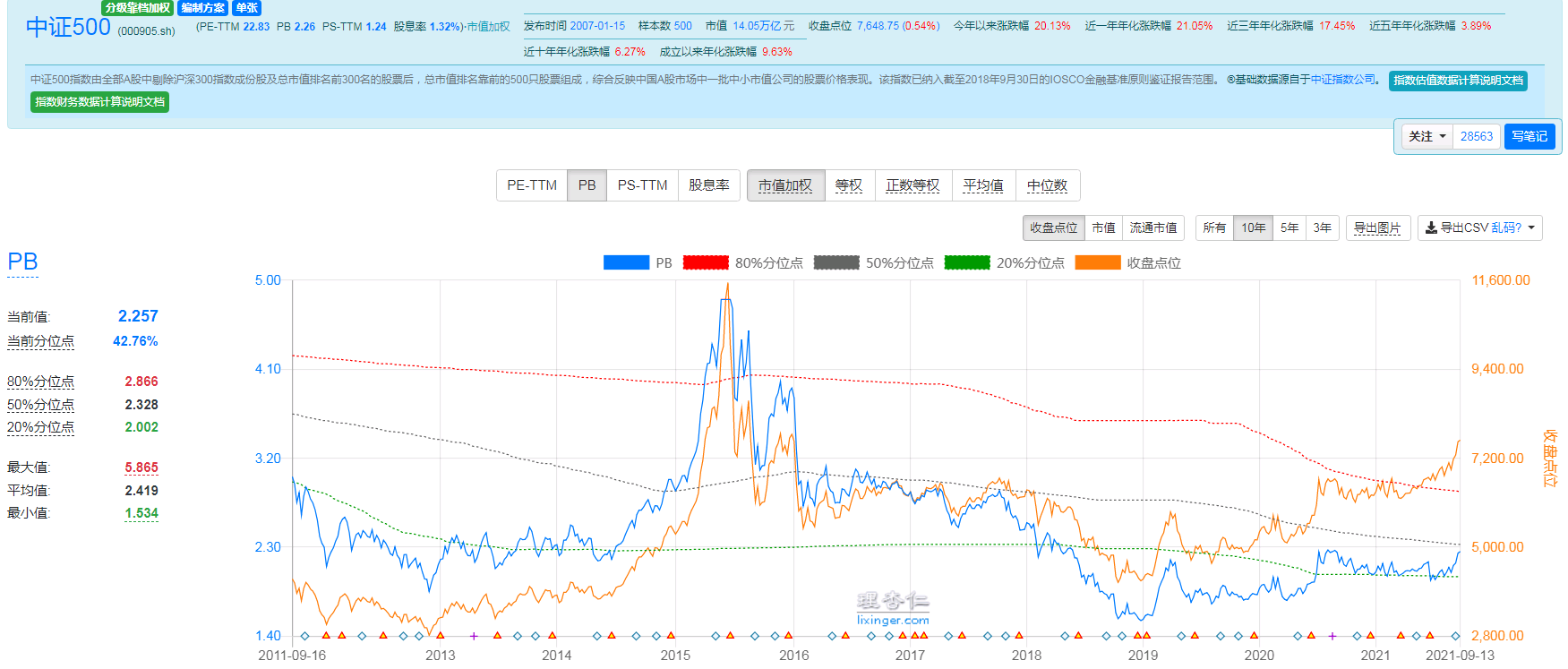Viewport: 1568px width, 669px height.
Task: Set time range to 5年
Action: point(1290,228)
